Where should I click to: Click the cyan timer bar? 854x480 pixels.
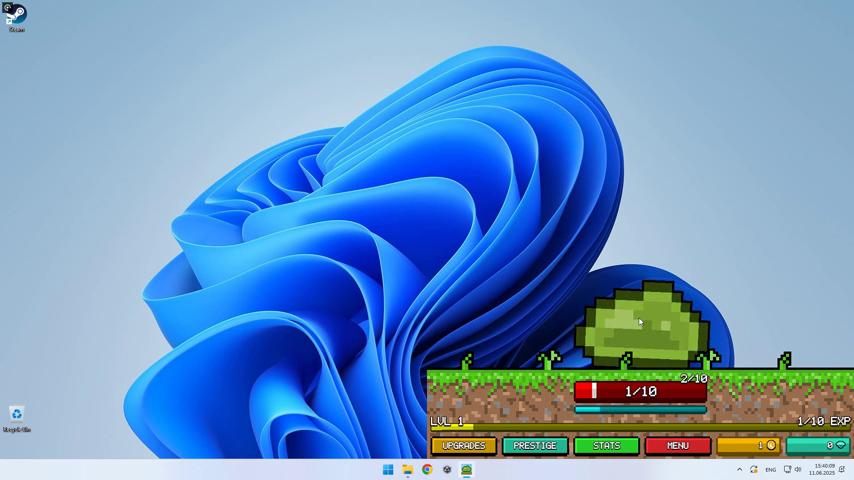[640, 409]
